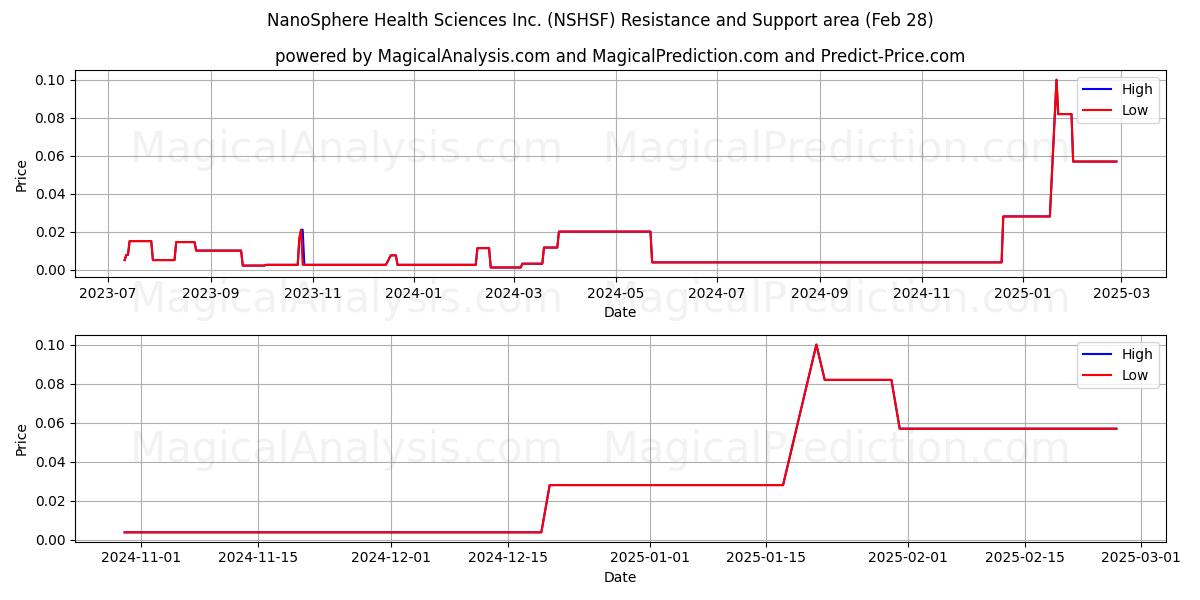Click the 0.04 y-tick of upper chart
The image size is (1200, 600).
52,194
